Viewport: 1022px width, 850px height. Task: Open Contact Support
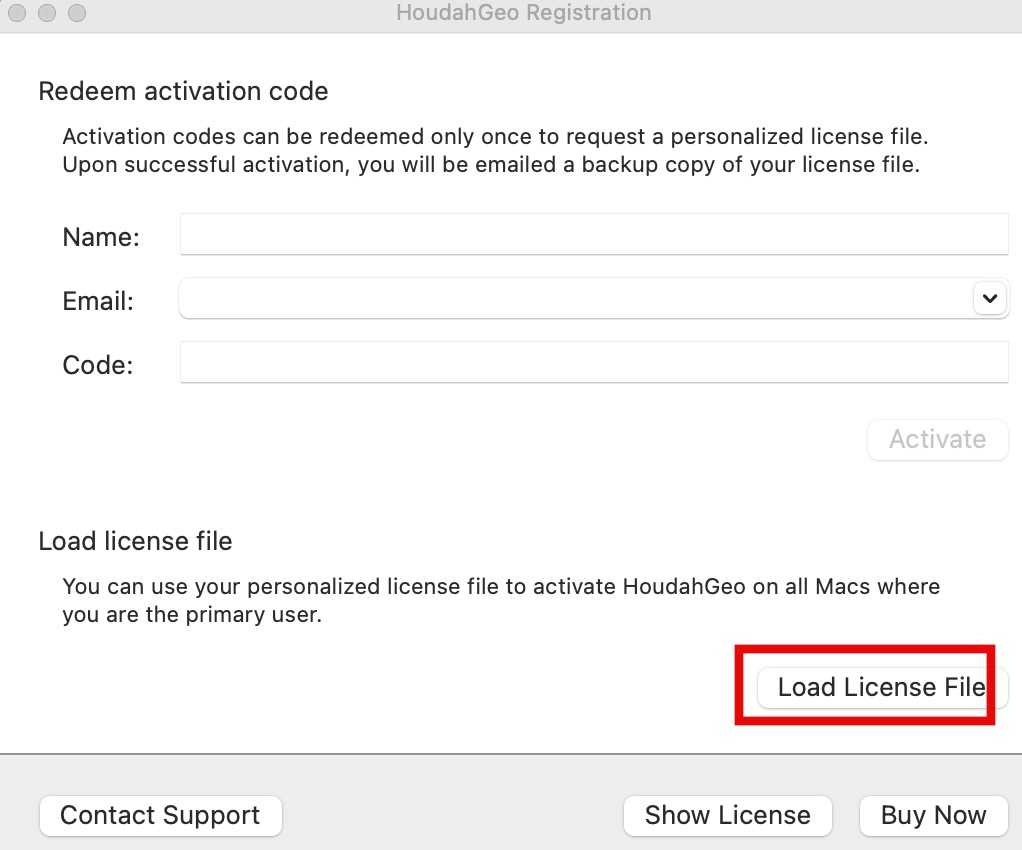pyautogui.click(x=160, y=815)
